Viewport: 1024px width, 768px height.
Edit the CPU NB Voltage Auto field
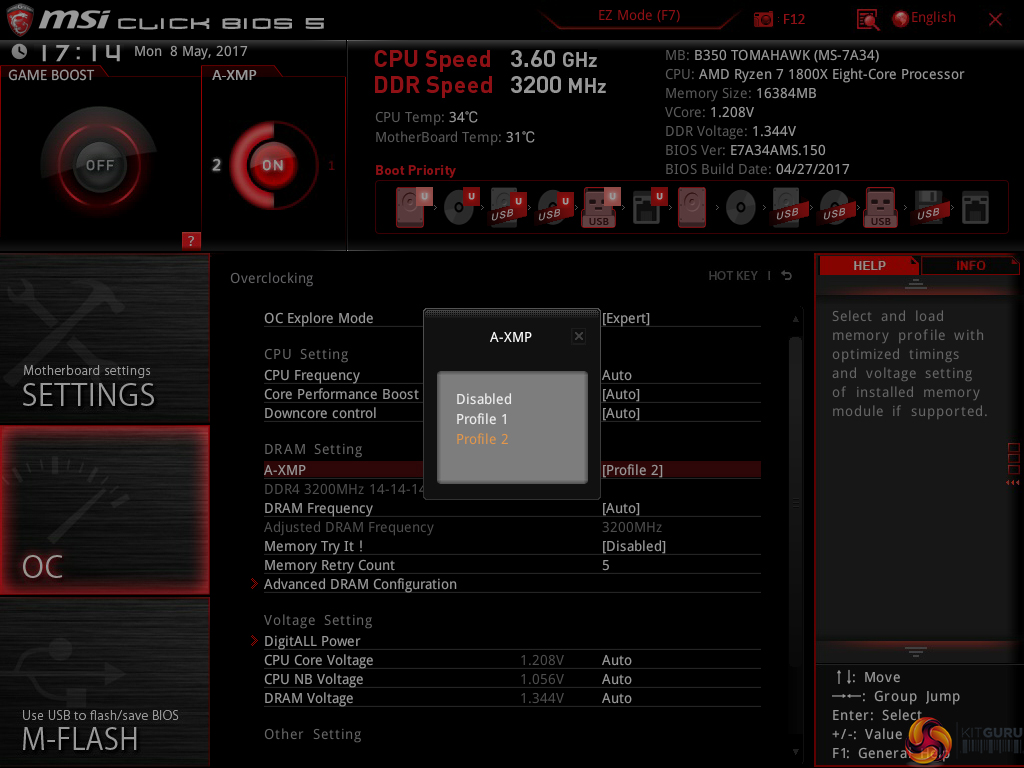click(616, 679)
